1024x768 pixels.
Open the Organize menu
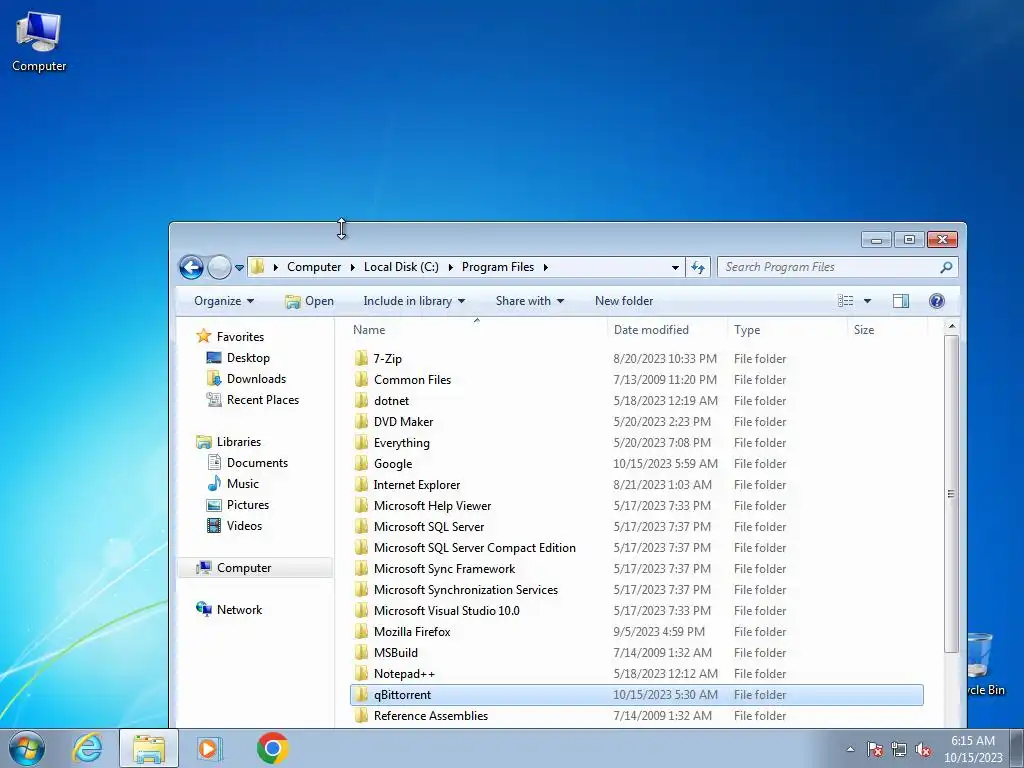pos(224,301)
